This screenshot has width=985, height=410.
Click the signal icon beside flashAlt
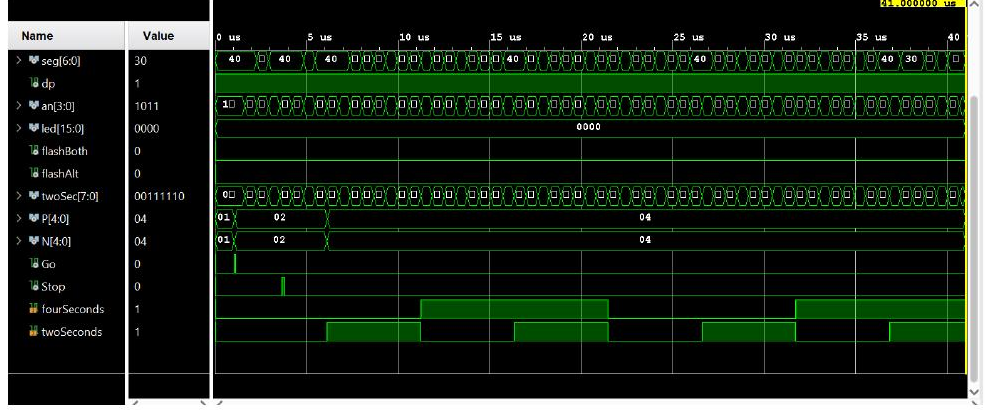[34, 174]
